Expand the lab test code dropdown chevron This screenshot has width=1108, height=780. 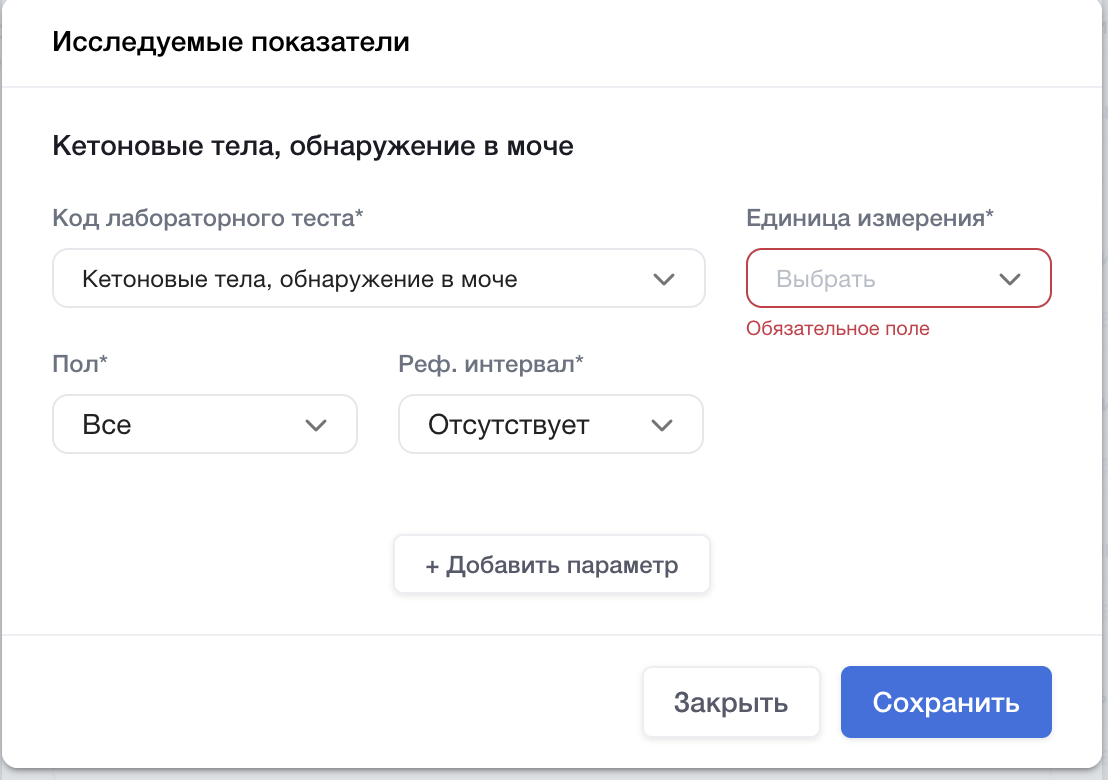click(664, 279)
